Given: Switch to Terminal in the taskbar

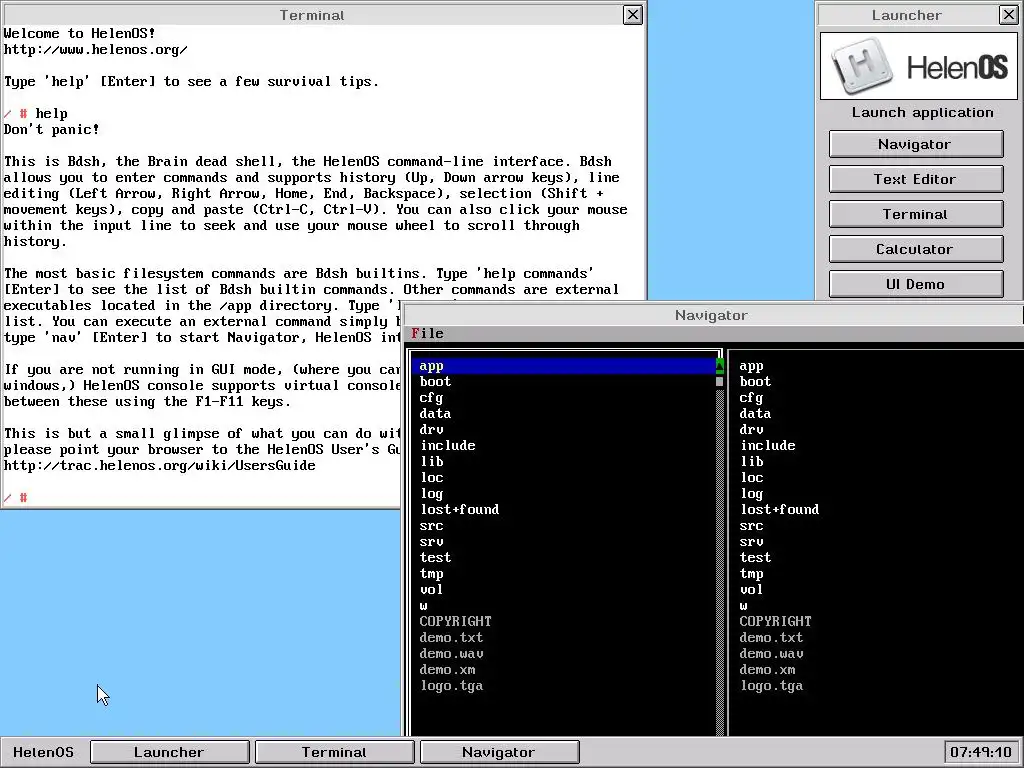Looking at the screenshot, I should (x=334, y=752).
